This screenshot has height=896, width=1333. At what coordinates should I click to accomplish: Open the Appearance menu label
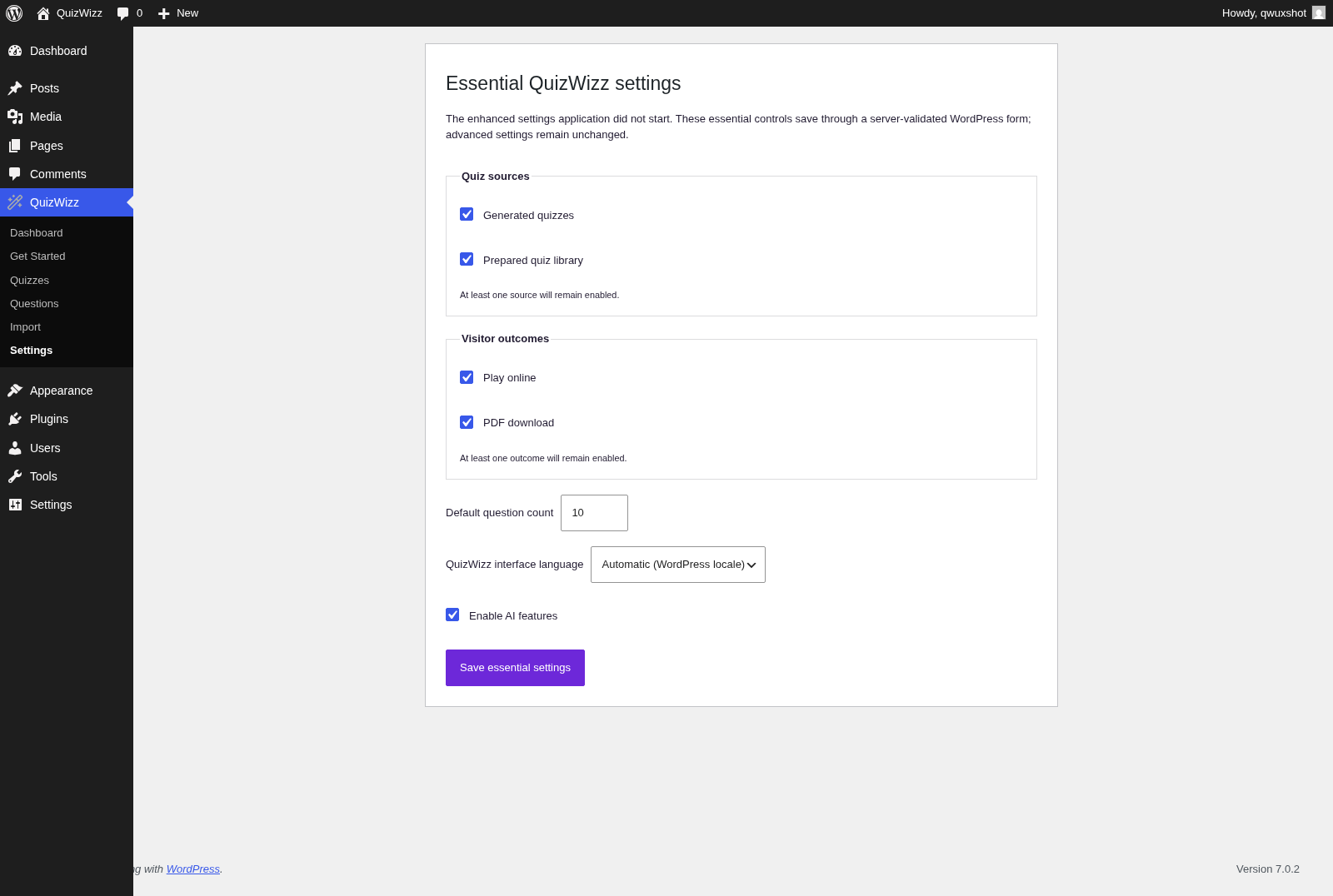click(62, 391)
